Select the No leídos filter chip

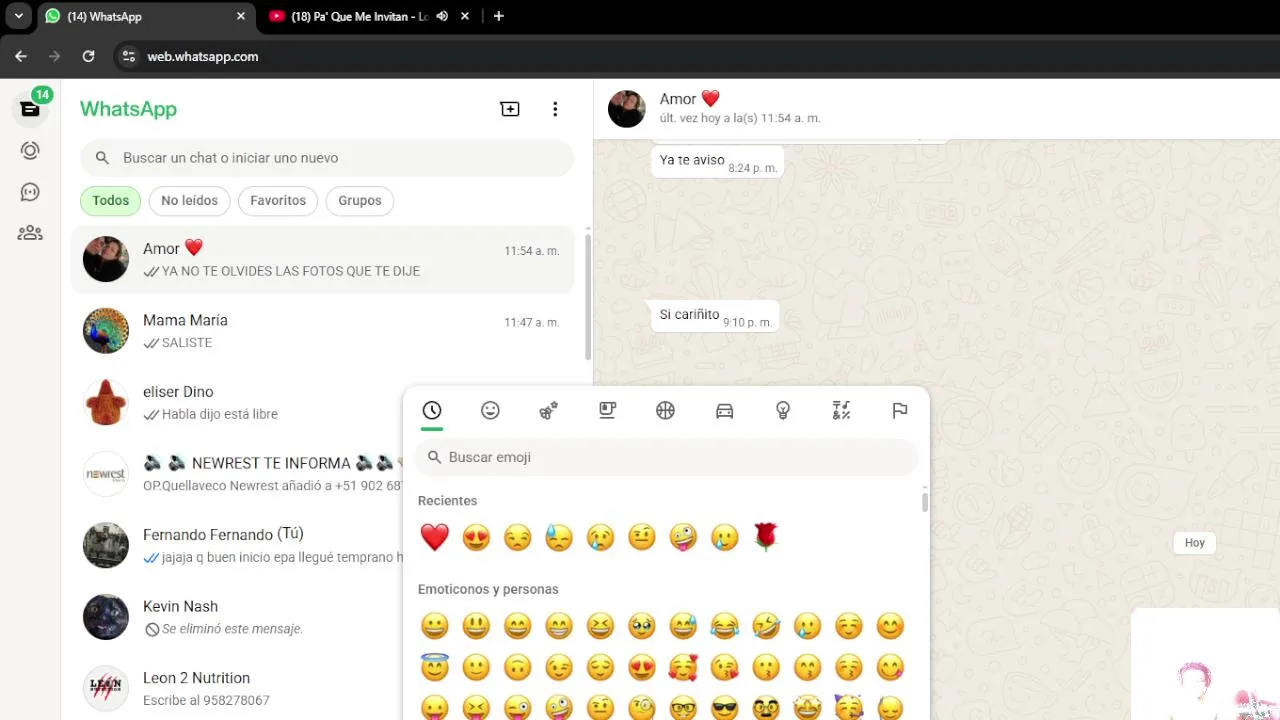[x=189, y=201]
